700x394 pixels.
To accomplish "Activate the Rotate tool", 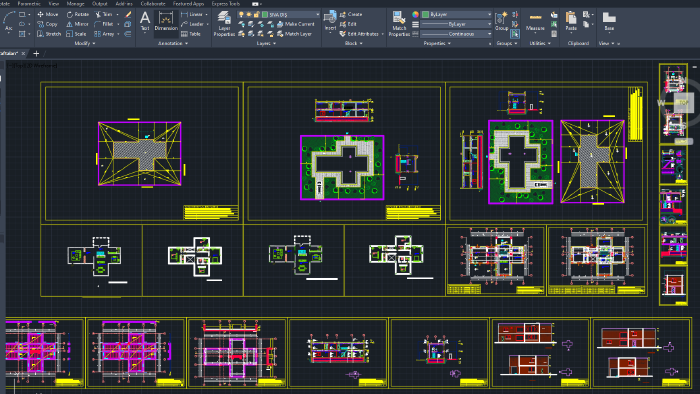I will (x=78, y=14).
